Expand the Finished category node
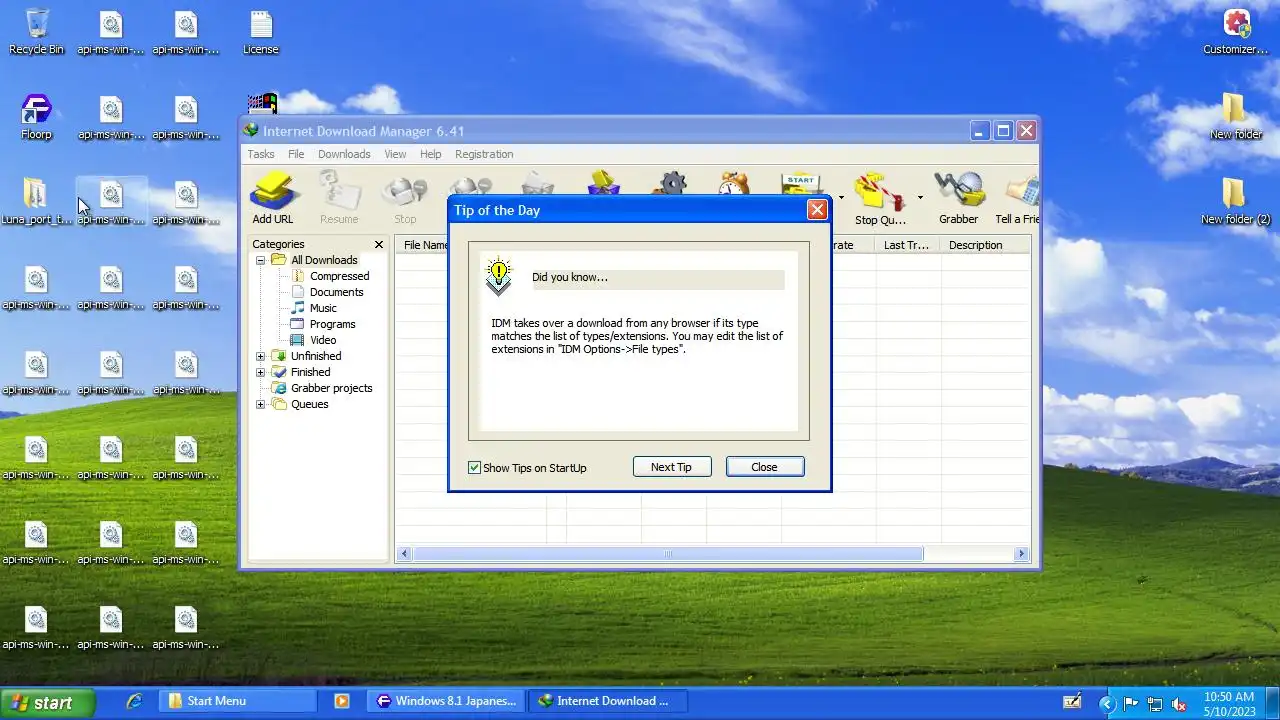 point(261,372)
